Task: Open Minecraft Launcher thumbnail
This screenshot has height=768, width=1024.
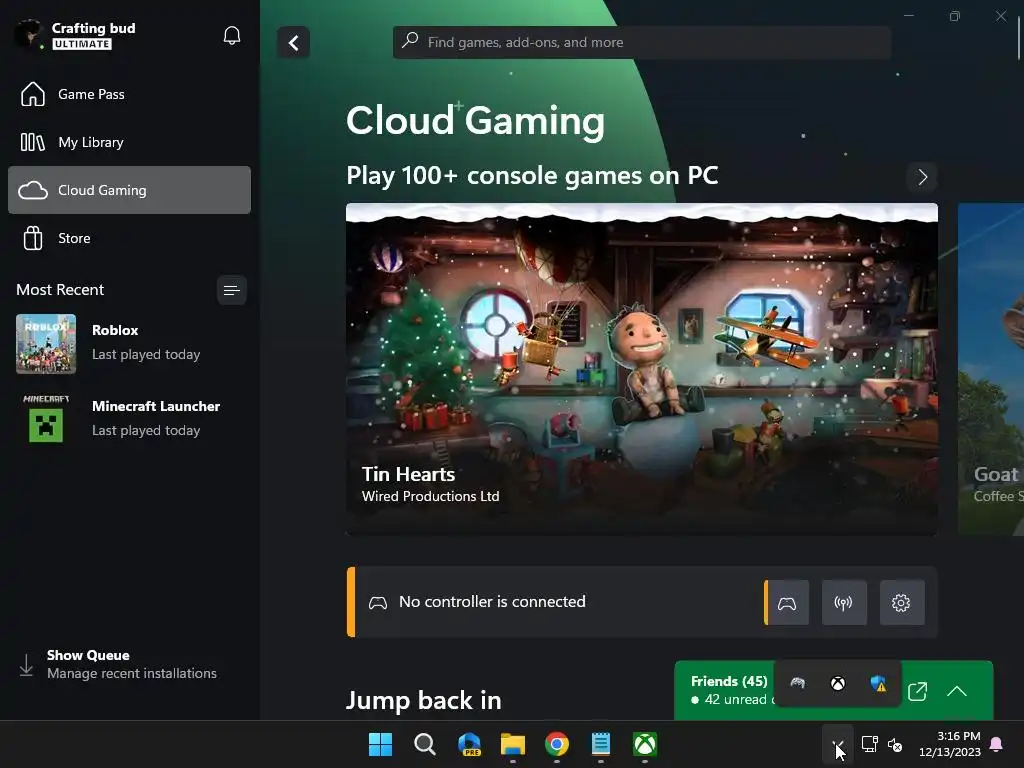Action: [x=46, y=419]
